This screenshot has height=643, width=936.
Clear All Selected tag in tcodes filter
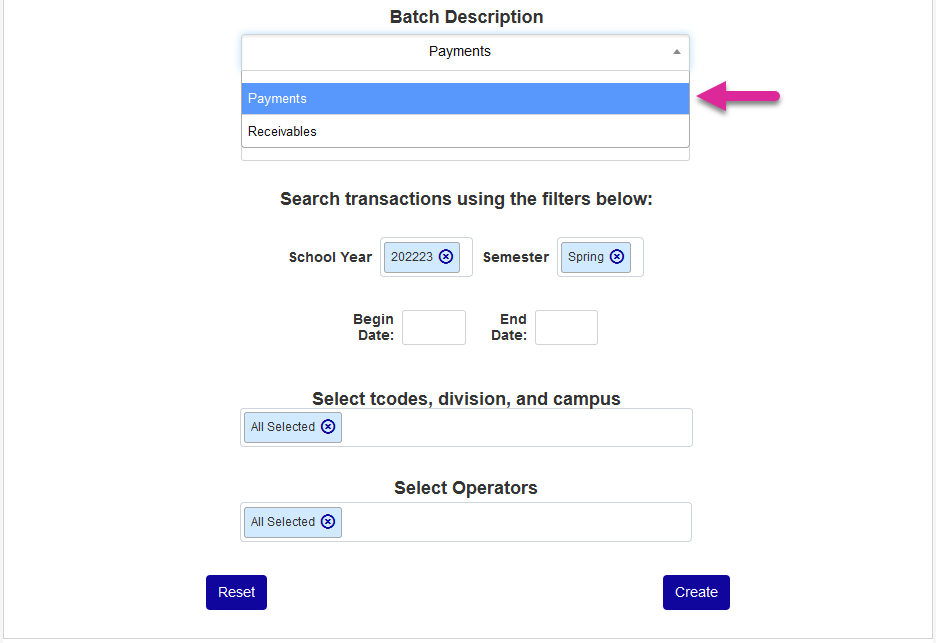(328, 427)
